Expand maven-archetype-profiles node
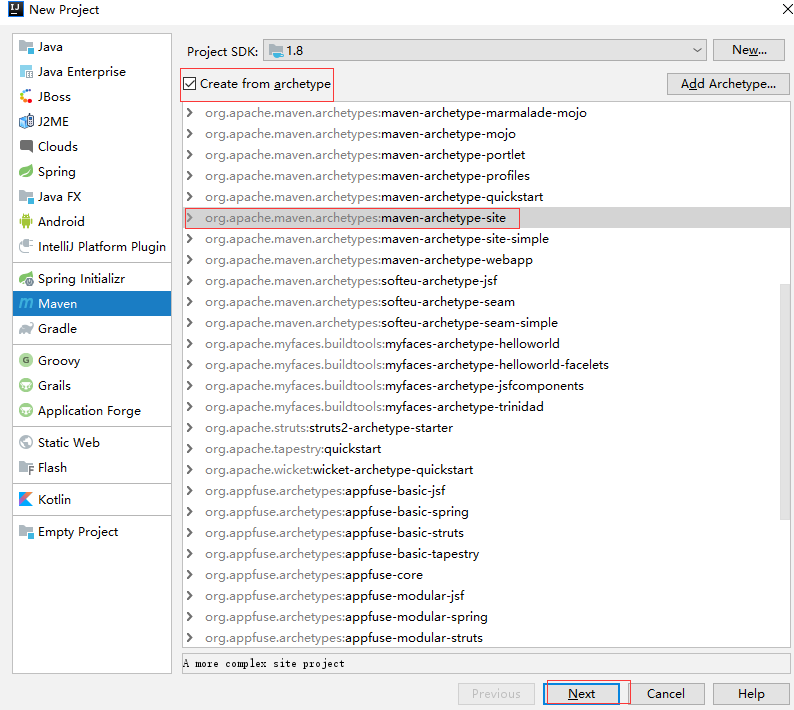The height and width of the screenshot is (710, 794). (x=189, y=176)
